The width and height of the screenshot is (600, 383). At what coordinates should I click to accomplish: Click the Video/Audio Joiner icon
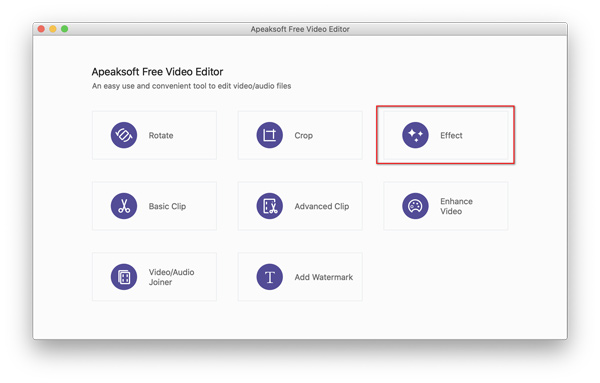[x=124, y=277]
